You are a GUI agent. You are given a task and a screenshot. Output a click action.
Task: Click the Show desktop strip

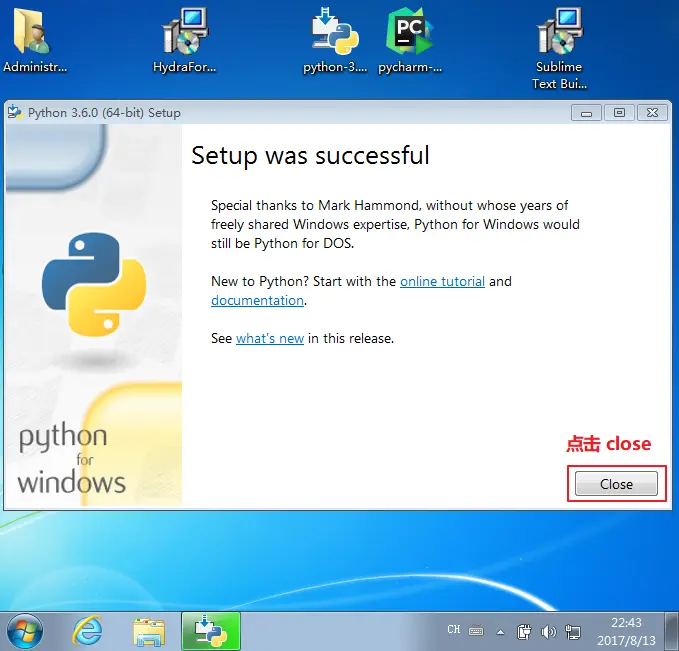tap(672, 632)
